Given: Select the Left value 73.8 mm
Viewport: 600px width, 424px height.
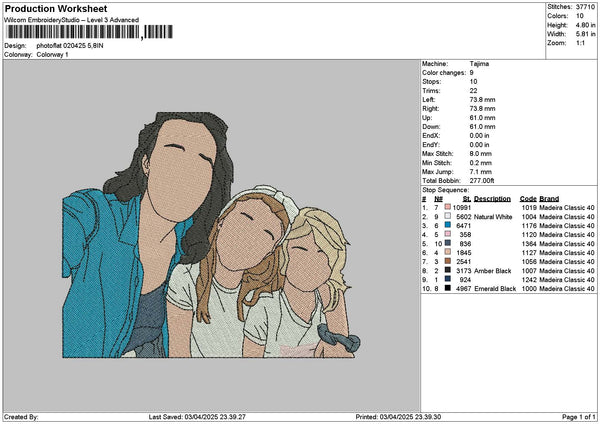Looking at the screenshot, I should coord(483,100).
